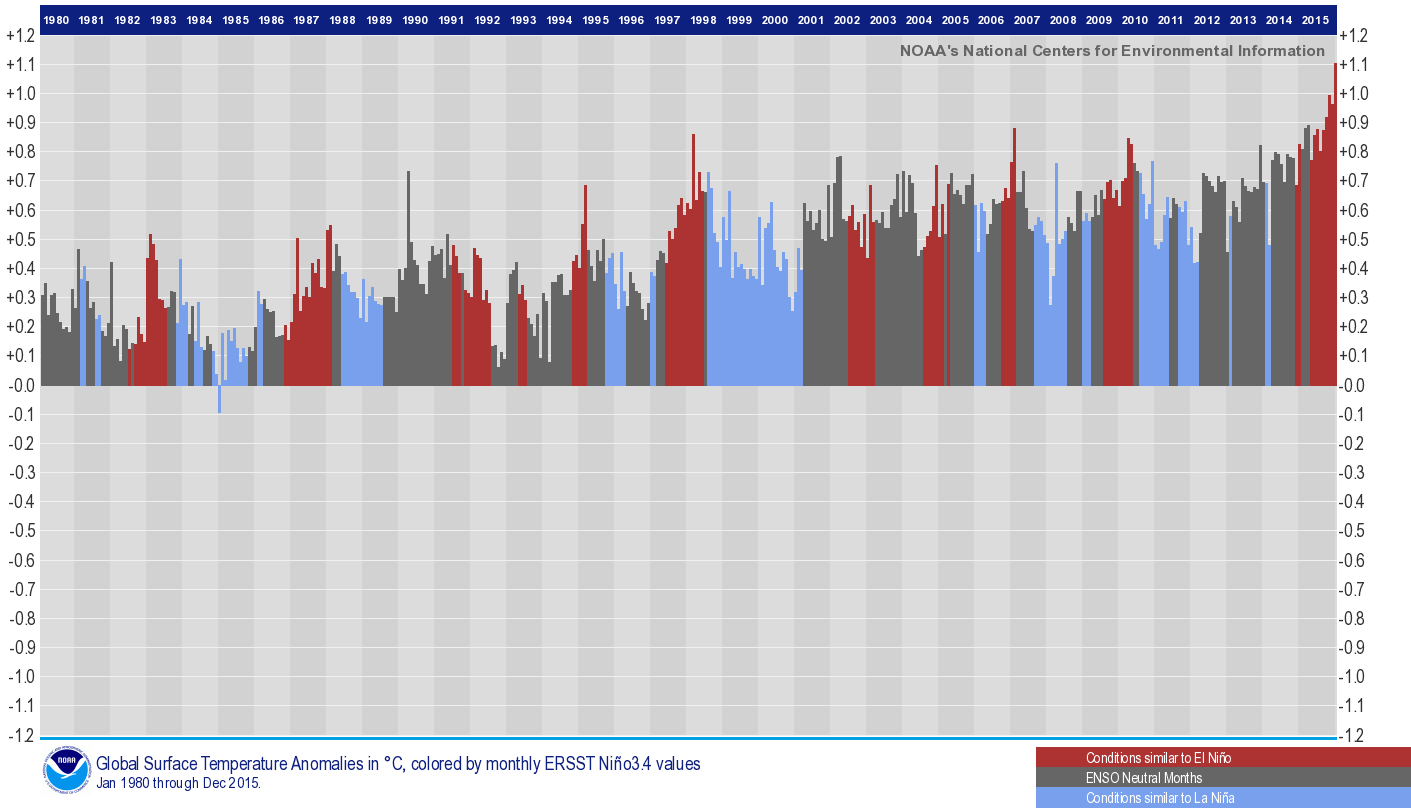Image resolution: width=1411 pixels, height=810 pixels.
Task: Click the 2015 year header label
Action: click(x=1316, y=20)
